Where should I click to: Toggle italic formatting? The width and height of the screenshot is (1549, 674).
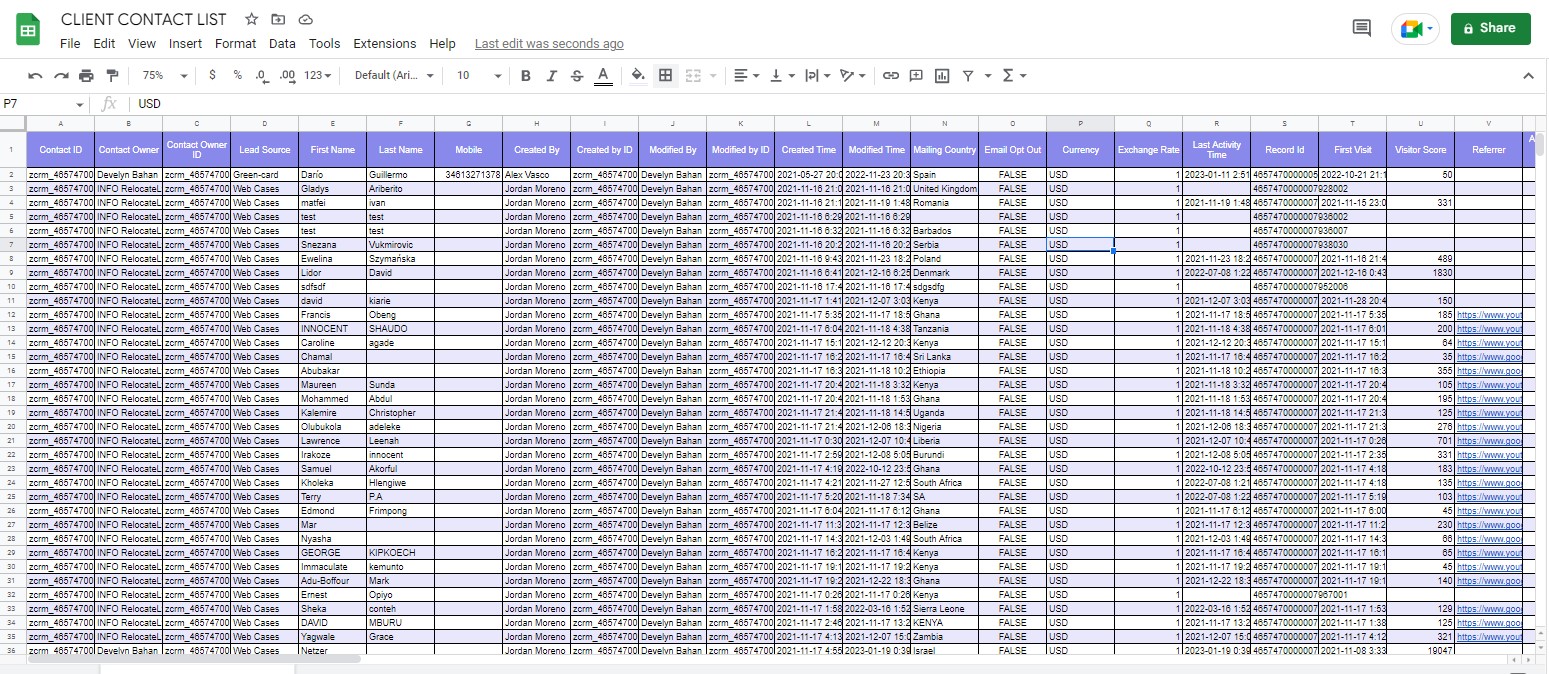coord(551,76)
